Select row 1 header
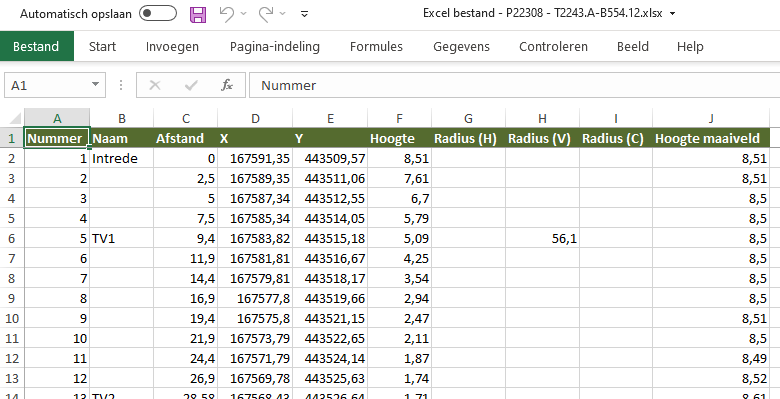The width and height of the screenshot is (780, 399). [x=11, y=138]
